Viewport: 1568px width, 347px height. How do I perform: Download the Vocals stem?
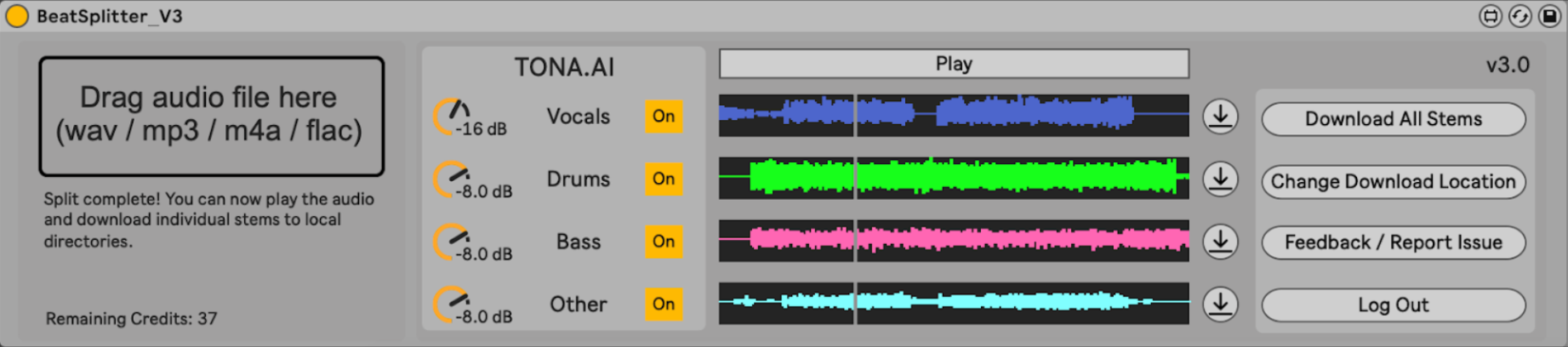1220,117
